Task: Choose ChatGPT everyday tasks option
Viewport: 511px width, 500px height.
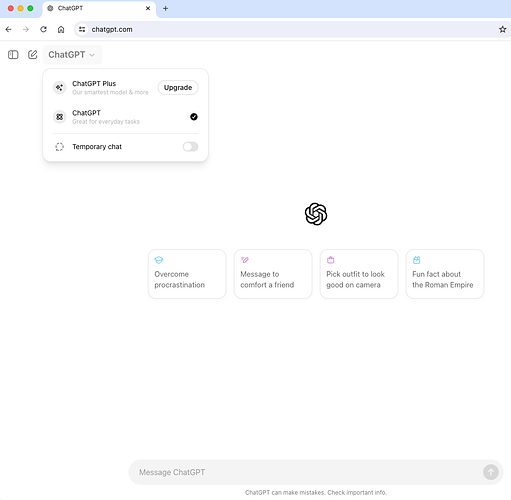Action: coord(125,117)
